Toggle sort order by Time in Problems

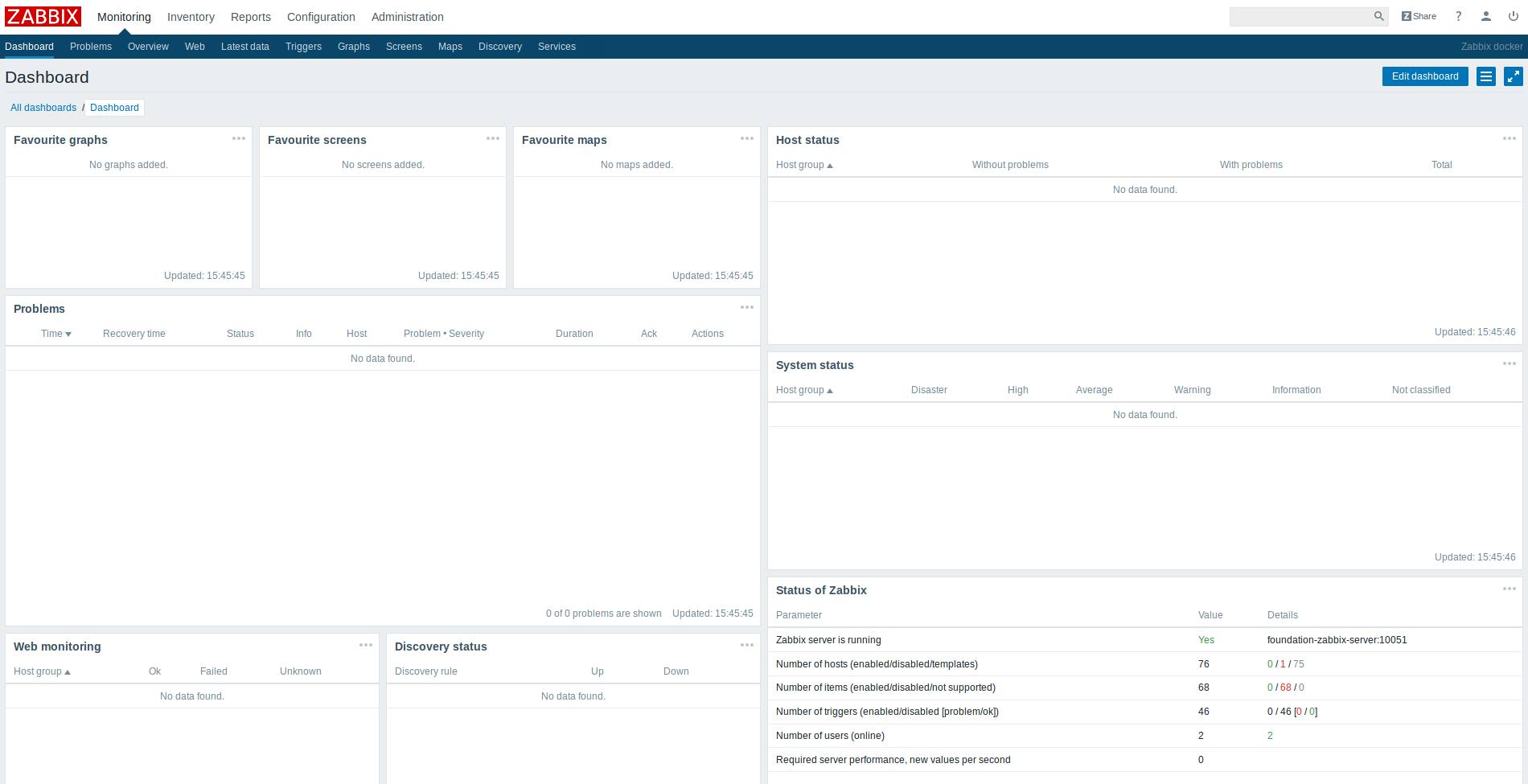click(55, 333)
